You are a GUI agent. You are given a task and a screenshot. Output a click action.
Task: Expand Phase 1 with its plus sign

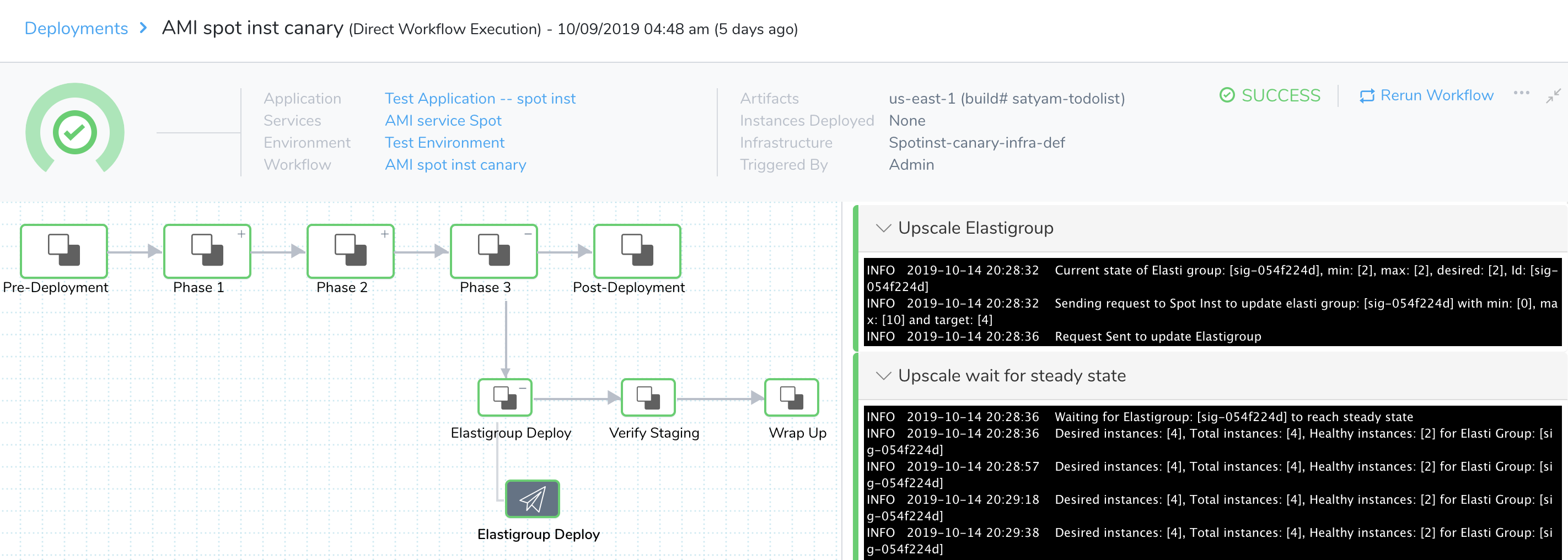(x=241, y=234)
